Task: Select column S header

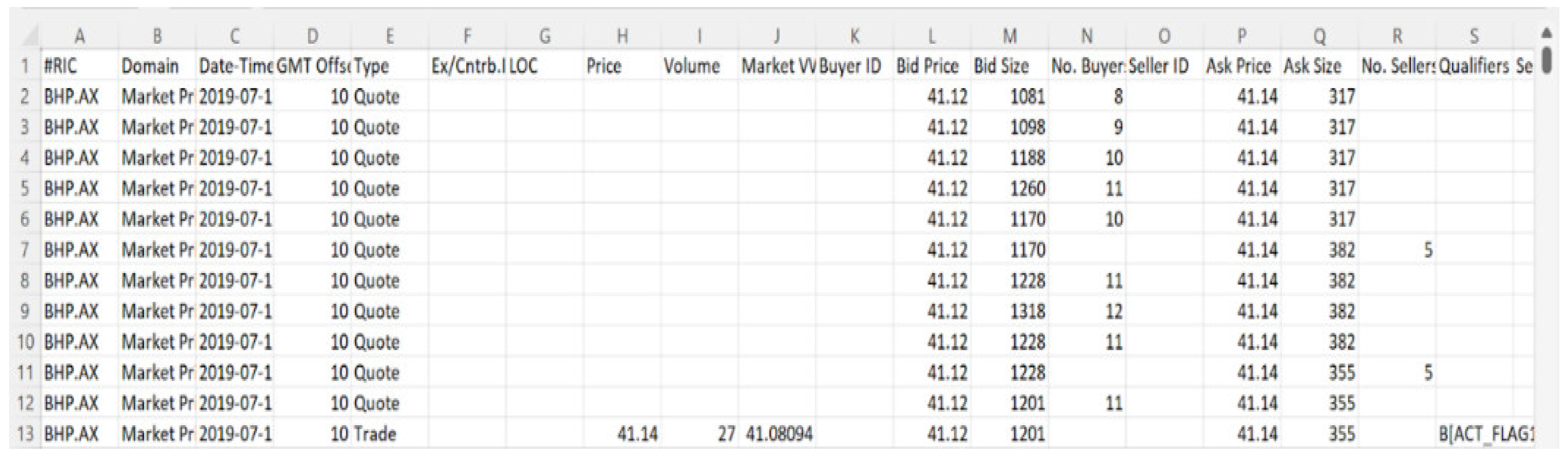Action: 1474,37
